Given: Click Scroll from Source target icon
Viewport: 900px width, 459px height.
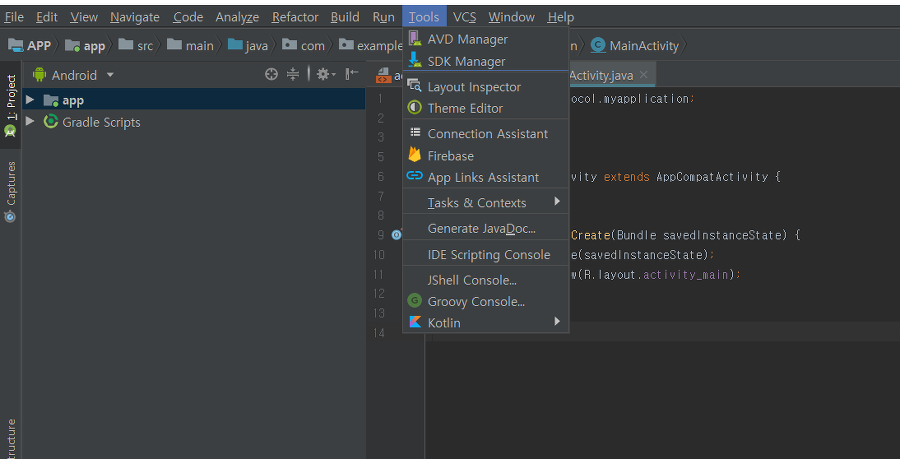Looking at the screenshot, I should [x=271, y=74].
